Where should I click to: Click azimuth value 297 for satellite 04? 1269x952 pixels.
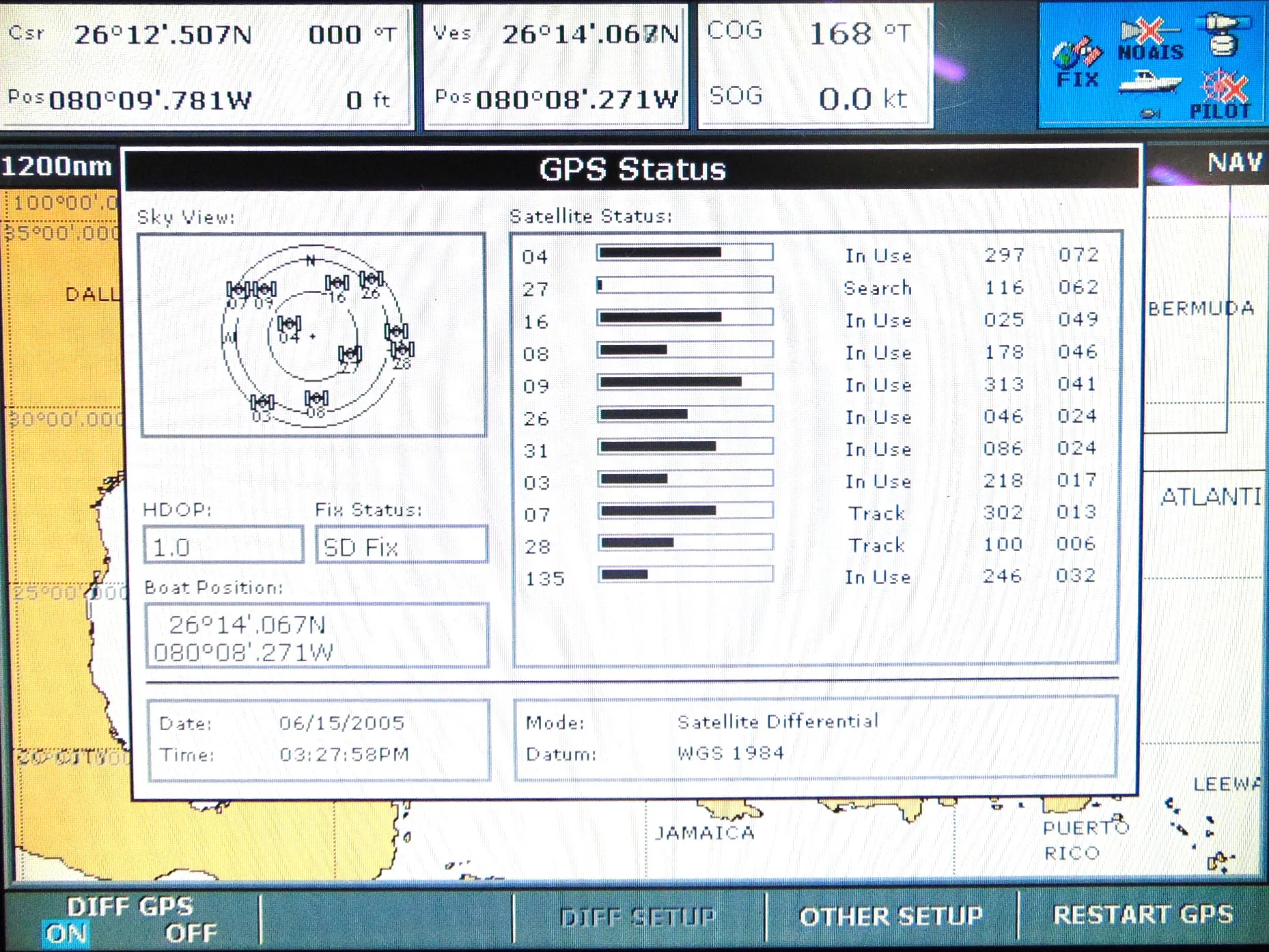[1004, 255]
